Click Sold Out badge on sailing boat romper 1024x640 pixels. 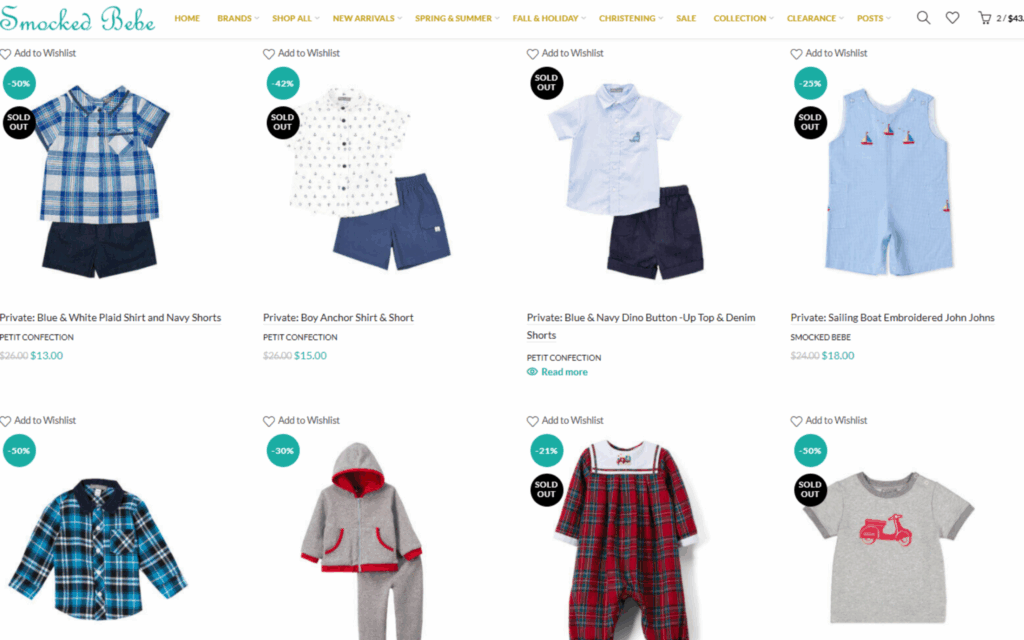tap(810, 122)
